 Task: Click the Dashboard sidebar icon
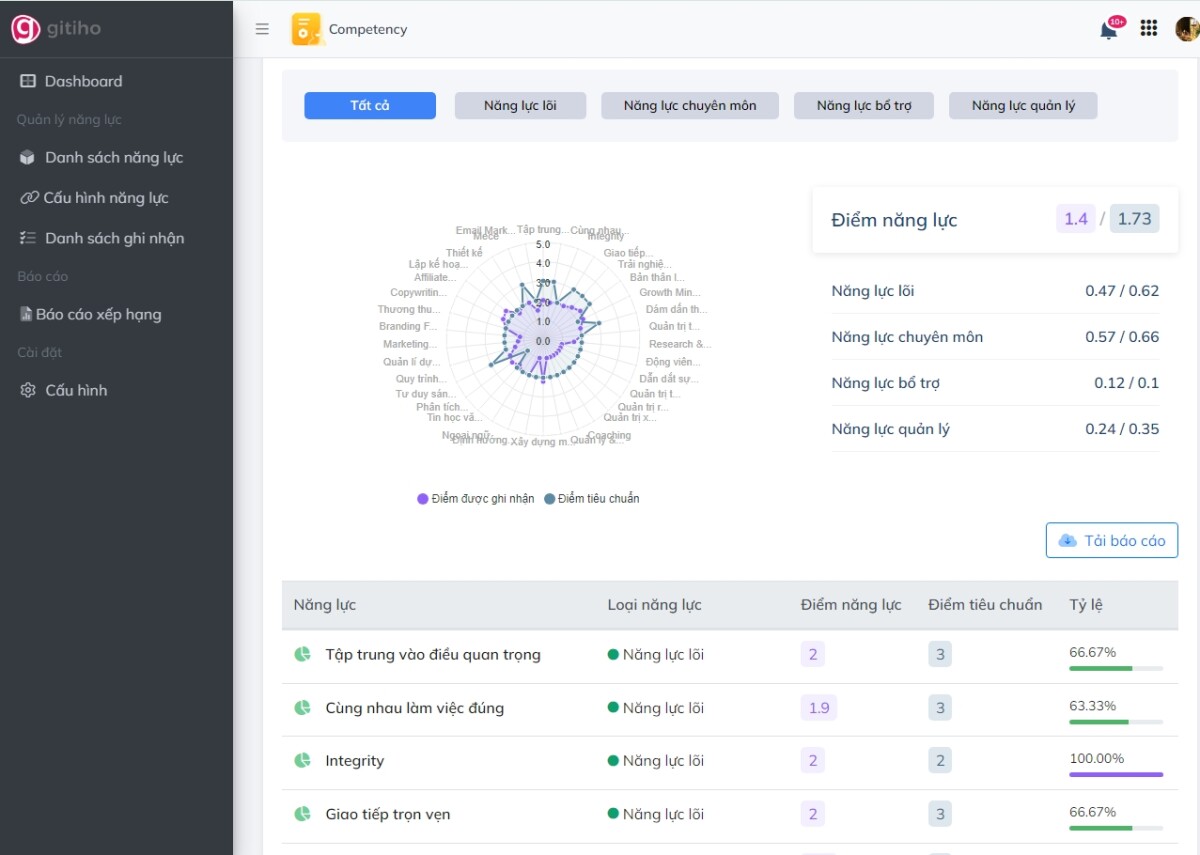(28, 81)
